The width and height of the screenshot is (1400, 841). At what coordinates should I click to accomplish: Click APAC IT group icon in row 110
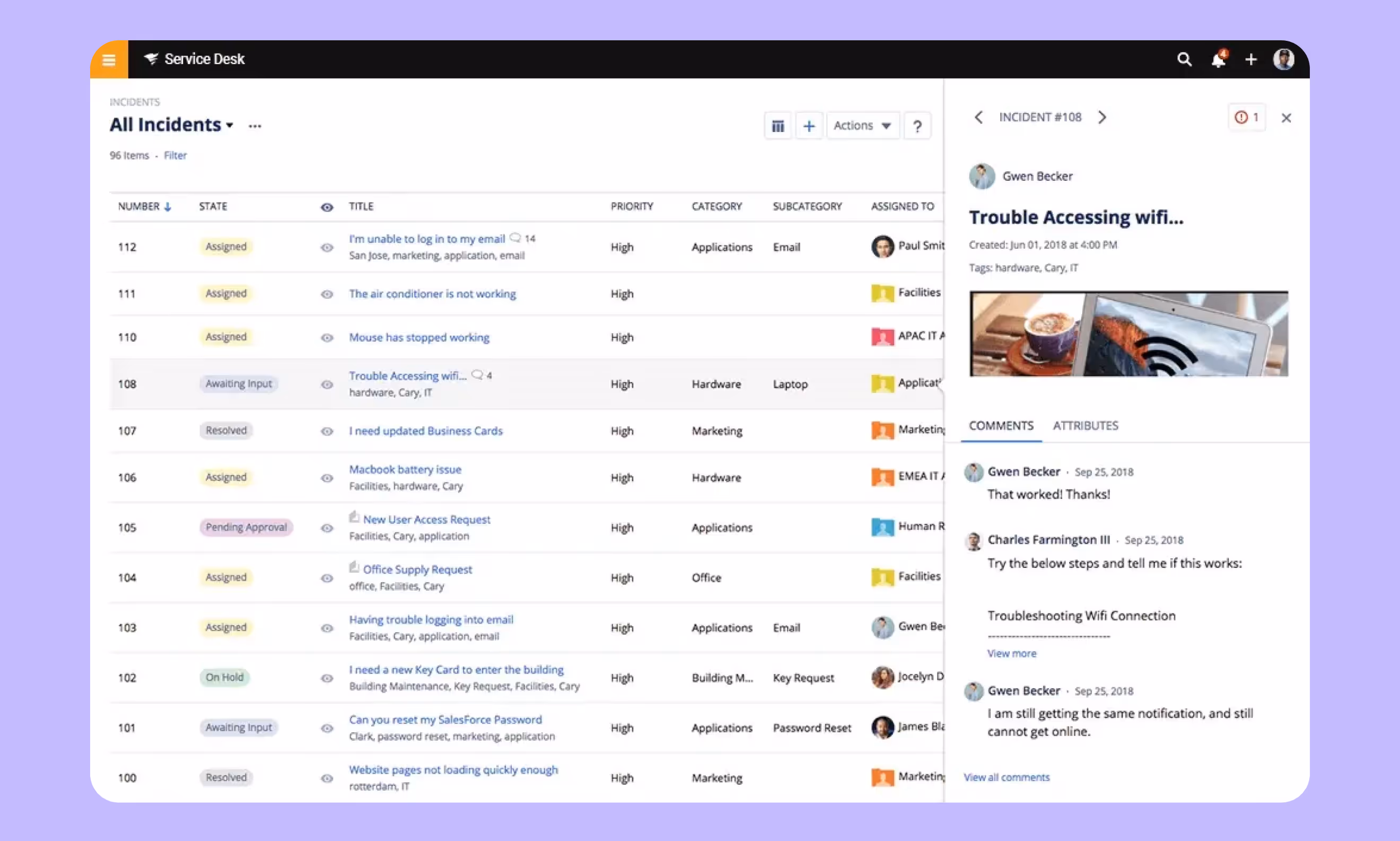click(x=882, y=337)
